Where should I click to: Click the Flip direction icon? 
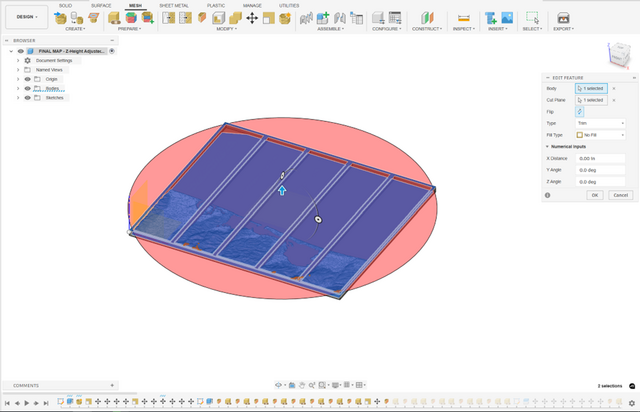click(579, 112)
